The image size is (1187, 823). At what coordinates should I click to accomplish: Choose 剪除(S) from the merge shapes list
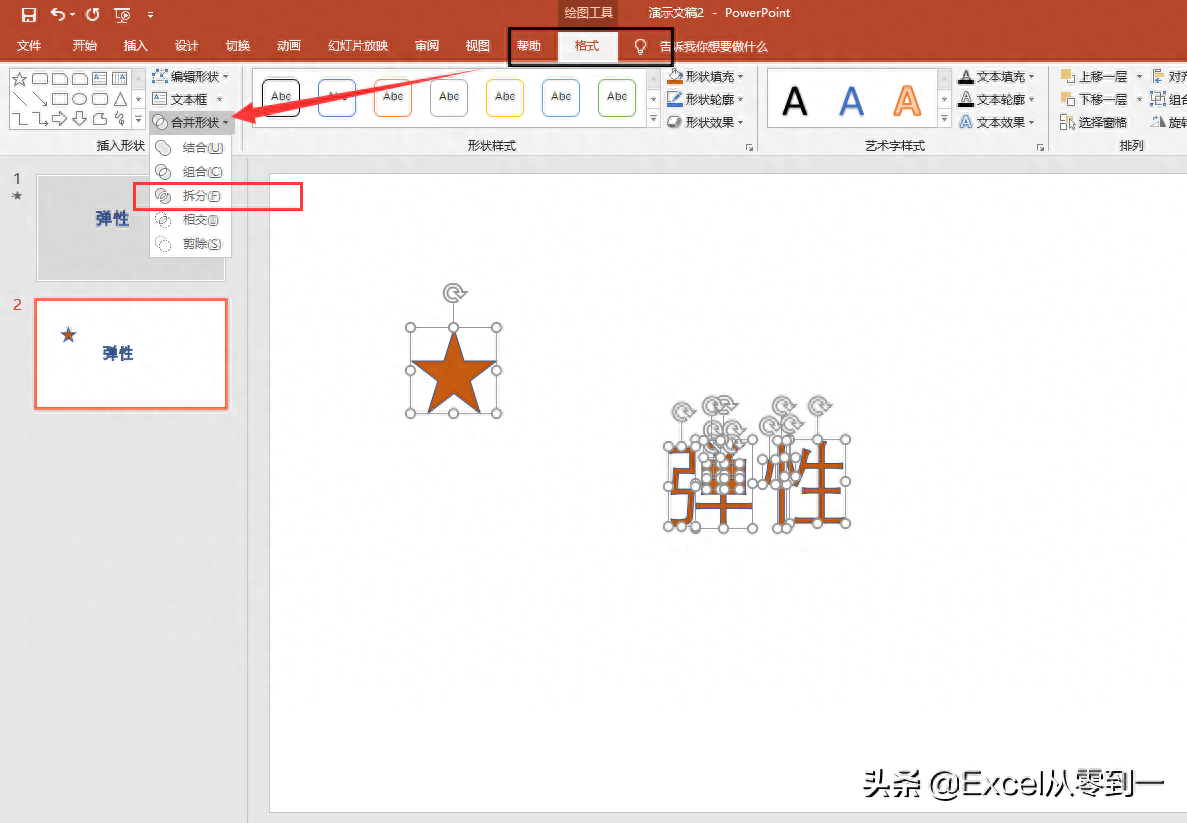[x=201, y=244]
